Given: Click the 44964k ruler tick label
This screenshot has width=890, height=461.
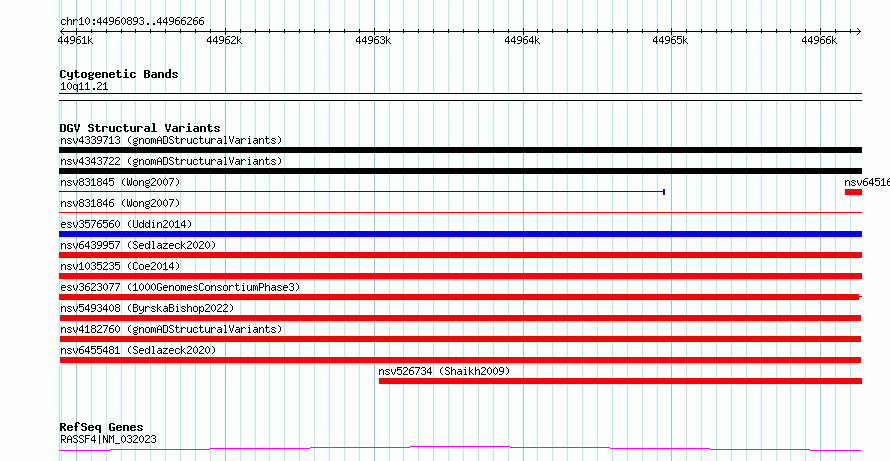Looking at the screenshot, I should click(522, 40).
